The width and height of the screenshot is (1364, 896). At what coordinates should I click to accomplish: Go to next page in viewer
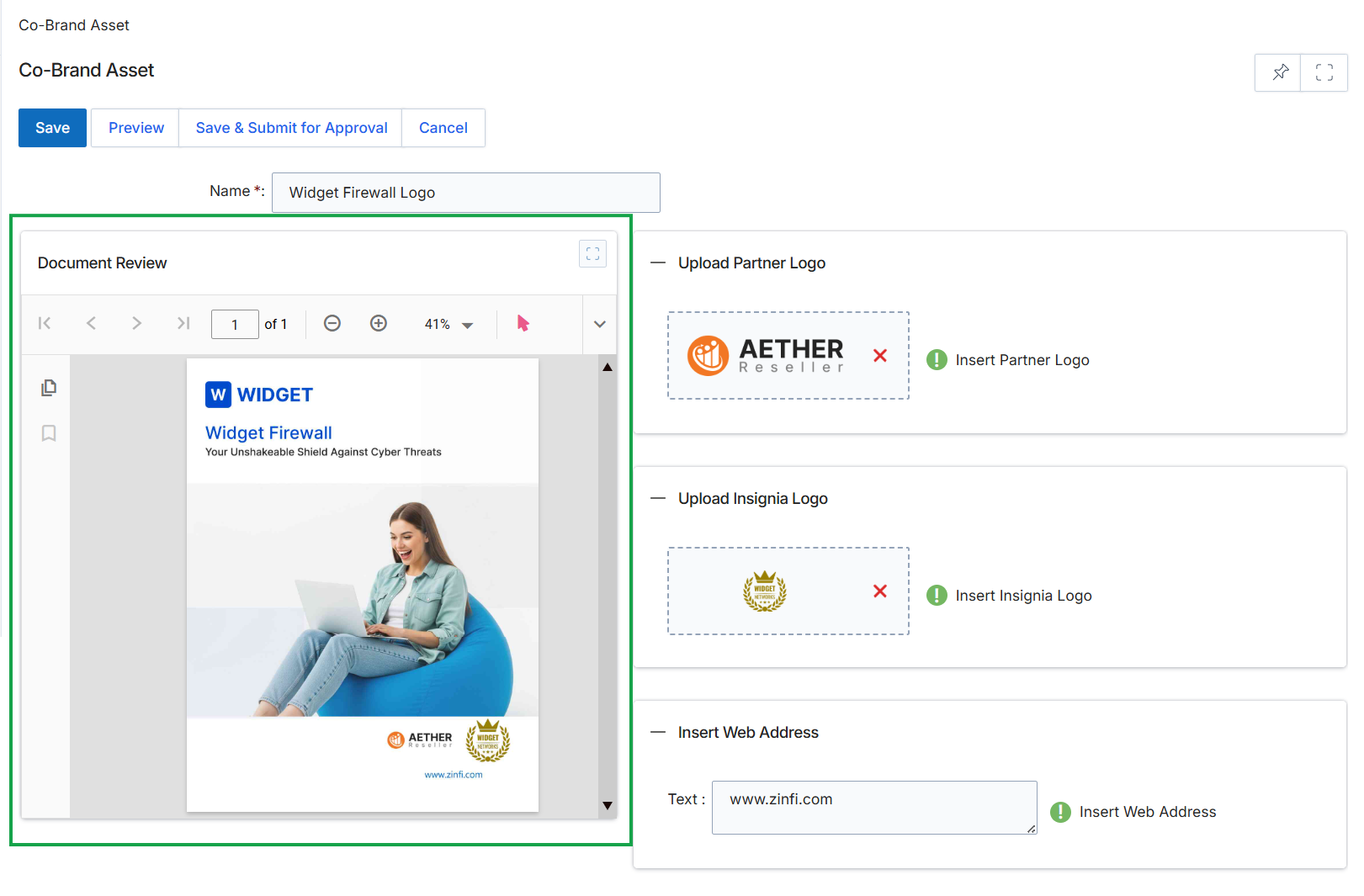136,323
